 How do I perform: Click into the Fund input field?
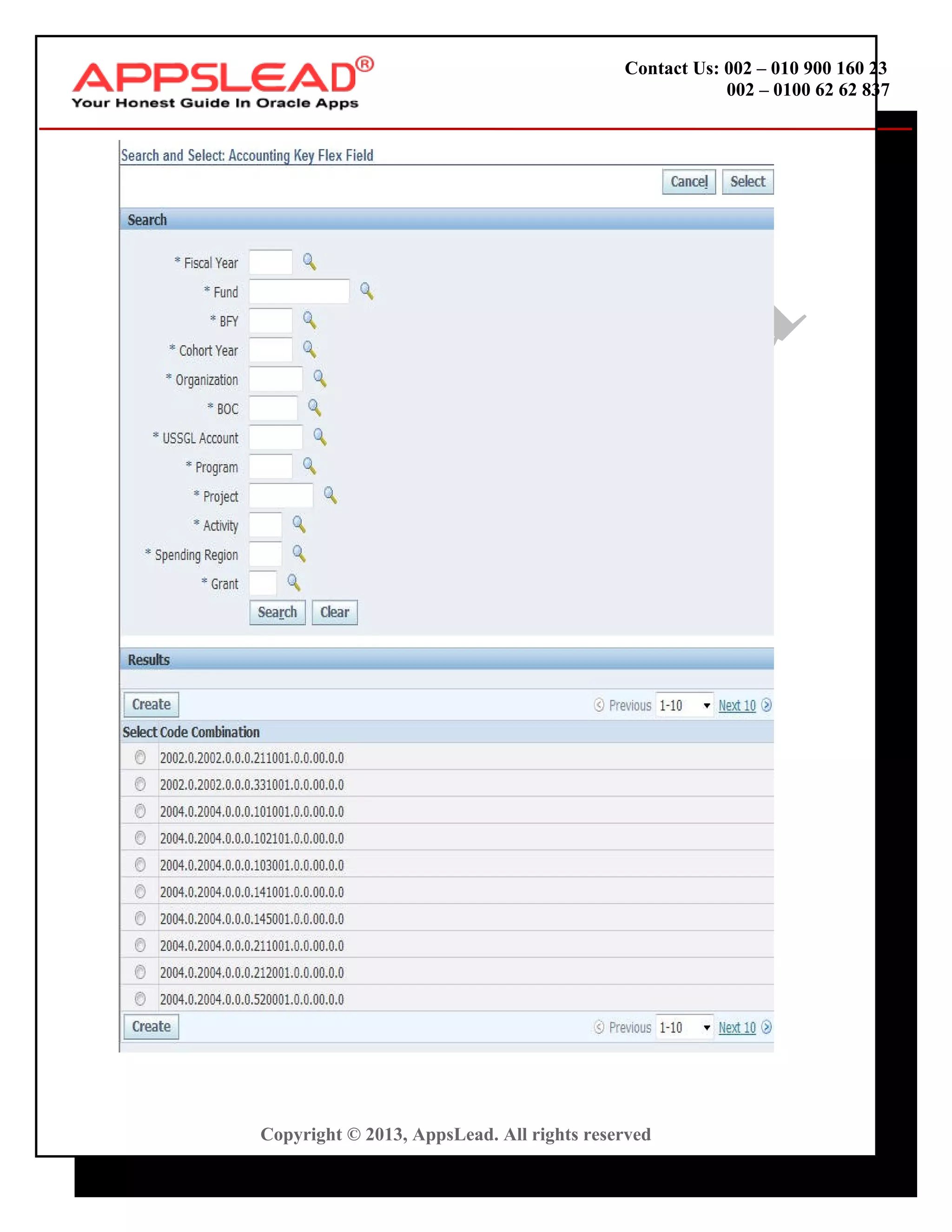299,291
